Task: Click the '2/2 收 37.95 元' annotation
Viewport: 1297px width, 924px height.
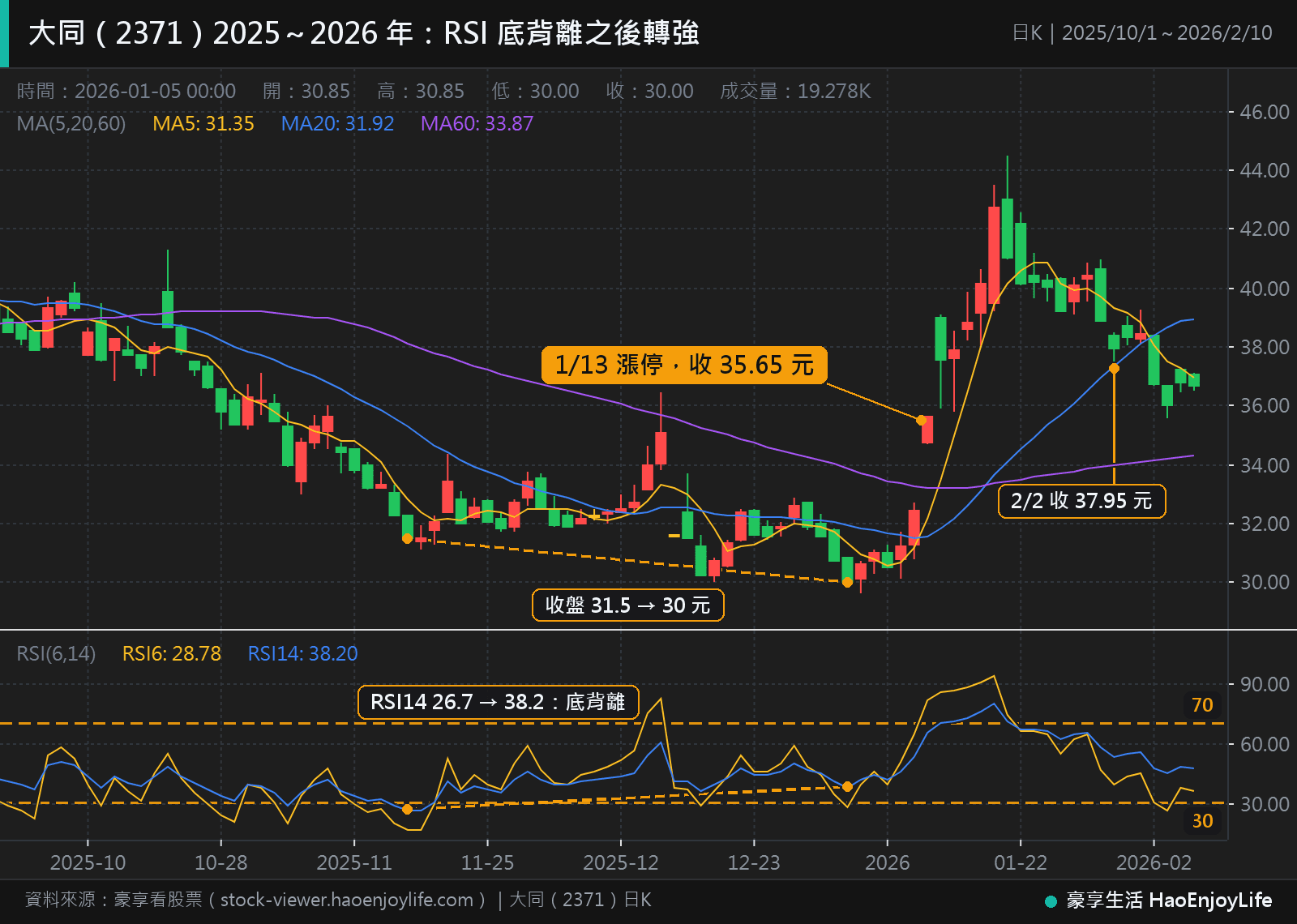Action: [x=1081, y=501]
